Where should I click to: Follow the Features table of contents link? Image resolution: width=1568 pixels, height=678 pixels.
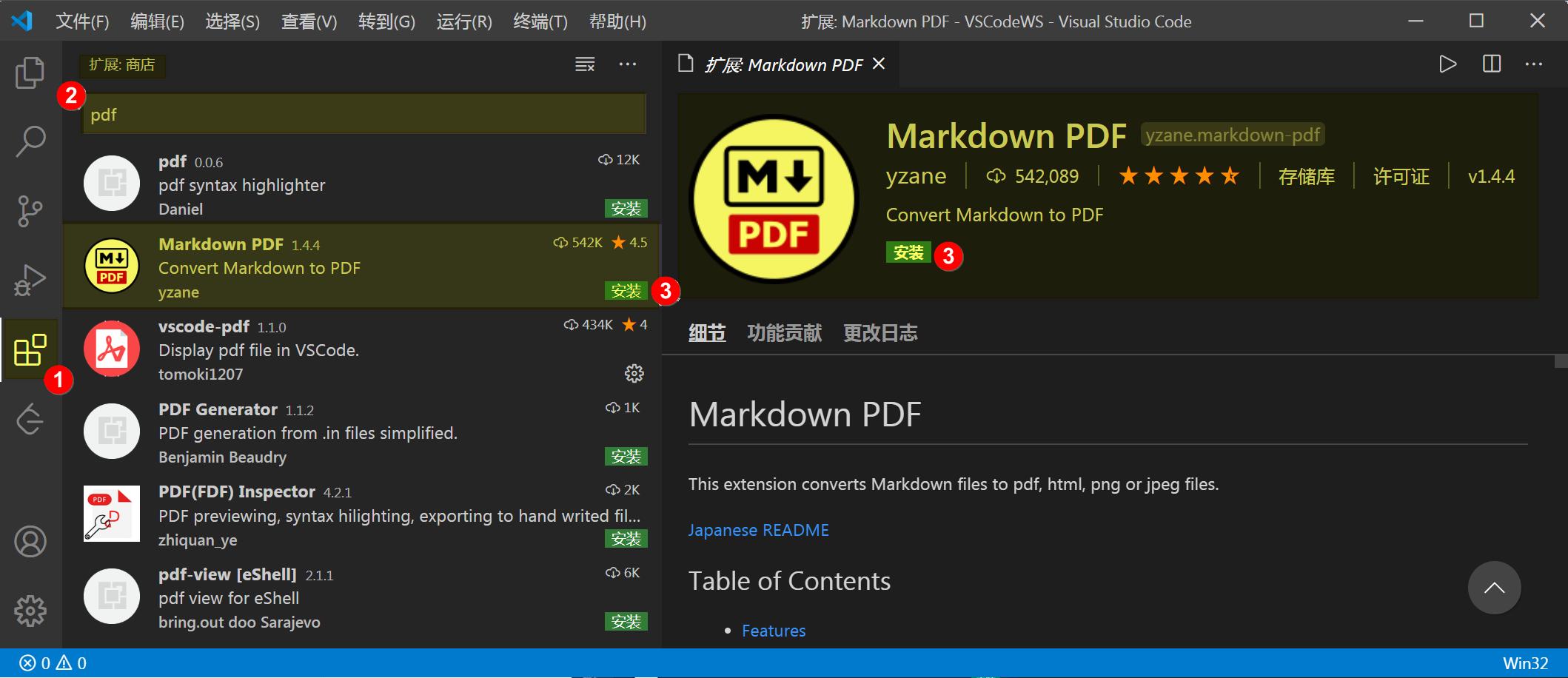(774, 631)
